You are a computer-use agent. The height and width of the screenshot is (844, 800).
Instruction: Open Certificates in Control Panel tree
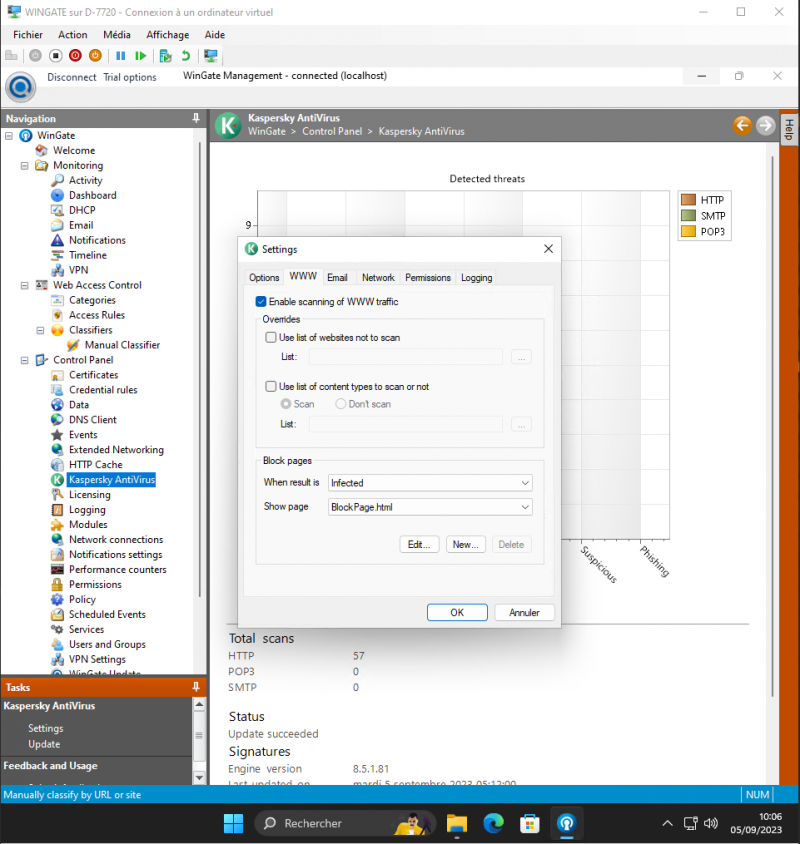coord(93,375)
